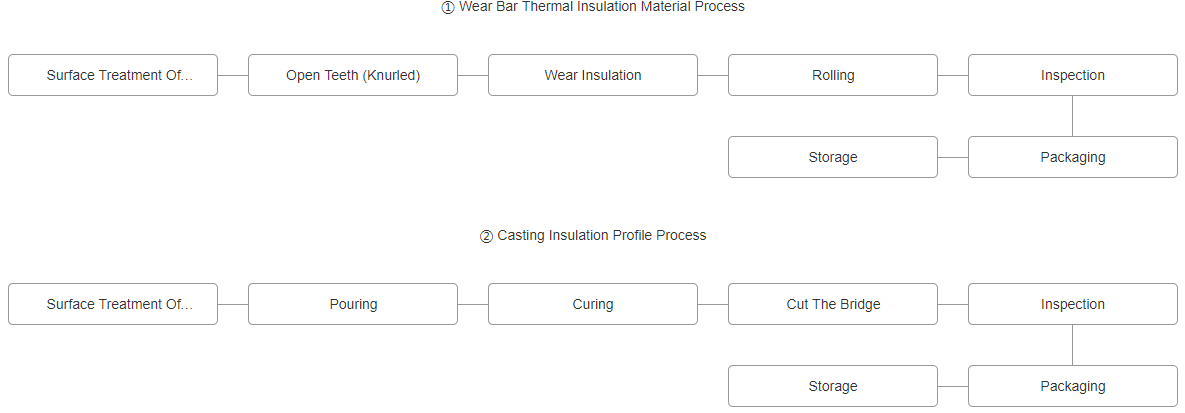The height and width of the screenshot is (413, 1185).
Task: Select the Wear Bar Thermal Insulation Material Process title
Action: click(x=593, y=7)
